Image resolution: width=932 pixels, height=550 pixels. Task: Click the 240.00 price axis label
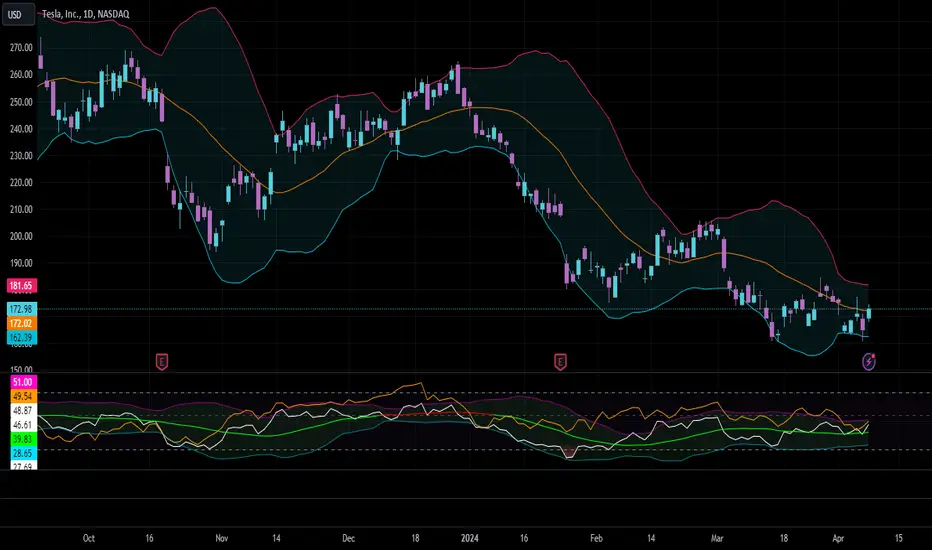click(21, 129)
